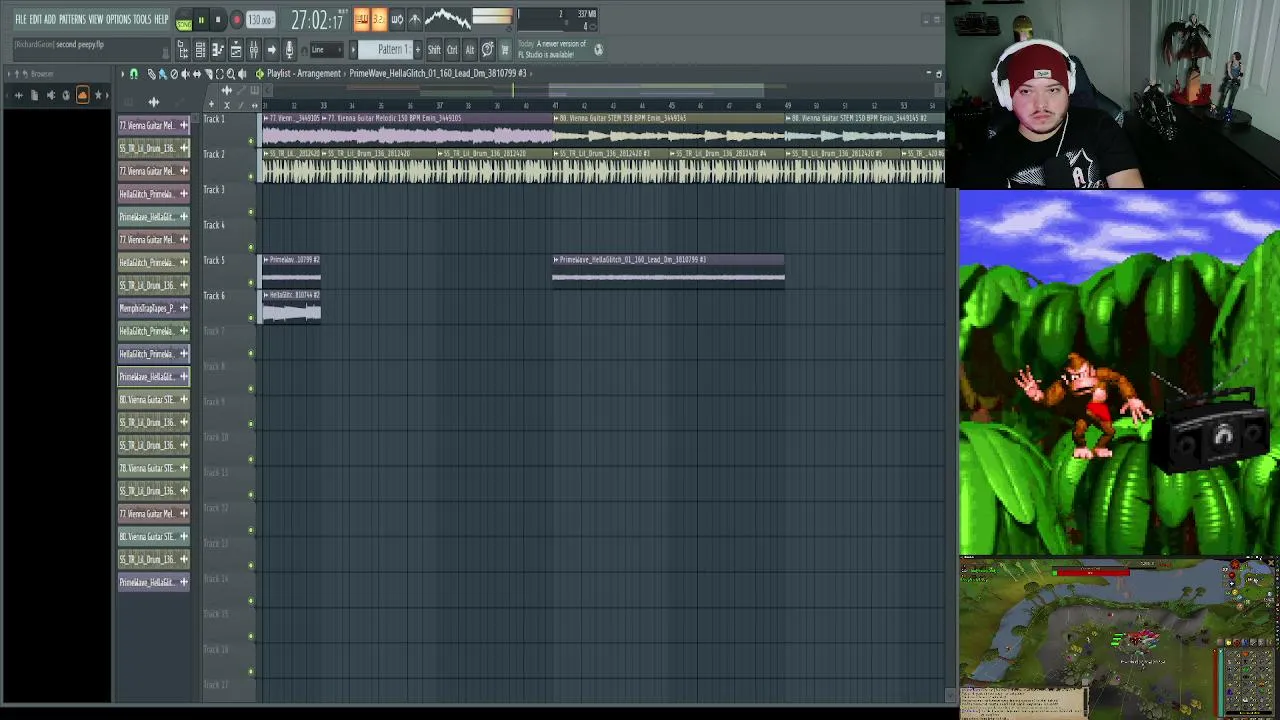Toggle the metronome icon

[362, 19]
